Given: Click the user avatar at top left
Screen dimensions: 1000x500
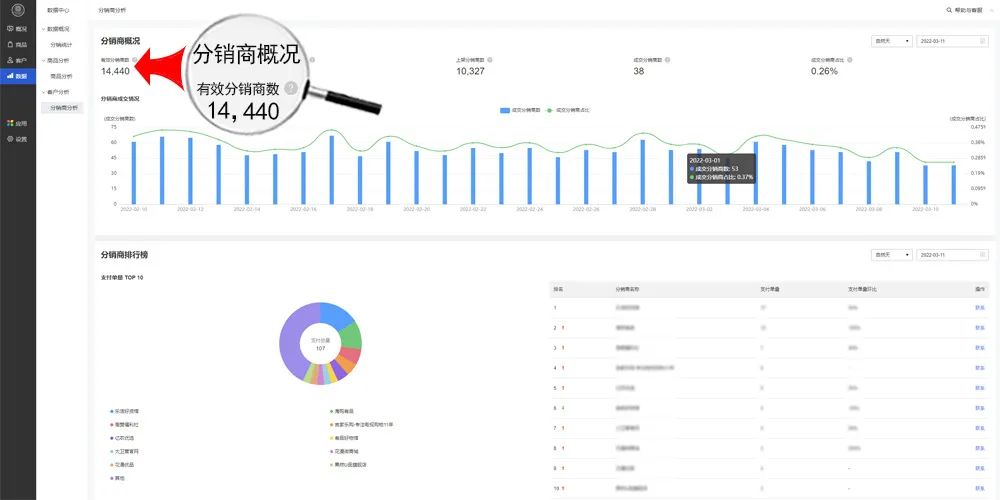Looking at the screenshot, I should [x=17, y=10].
